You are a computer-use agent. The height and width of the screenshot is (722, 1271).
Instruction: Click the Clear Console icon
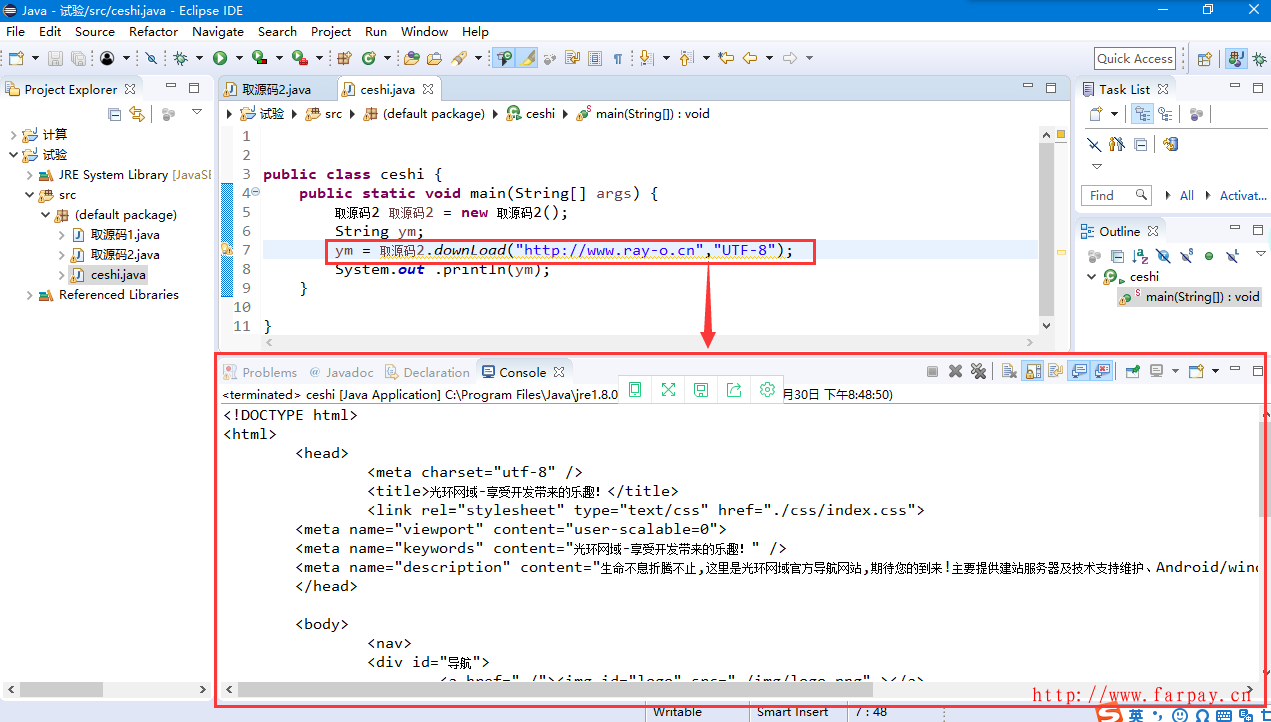pos(1009,371)
